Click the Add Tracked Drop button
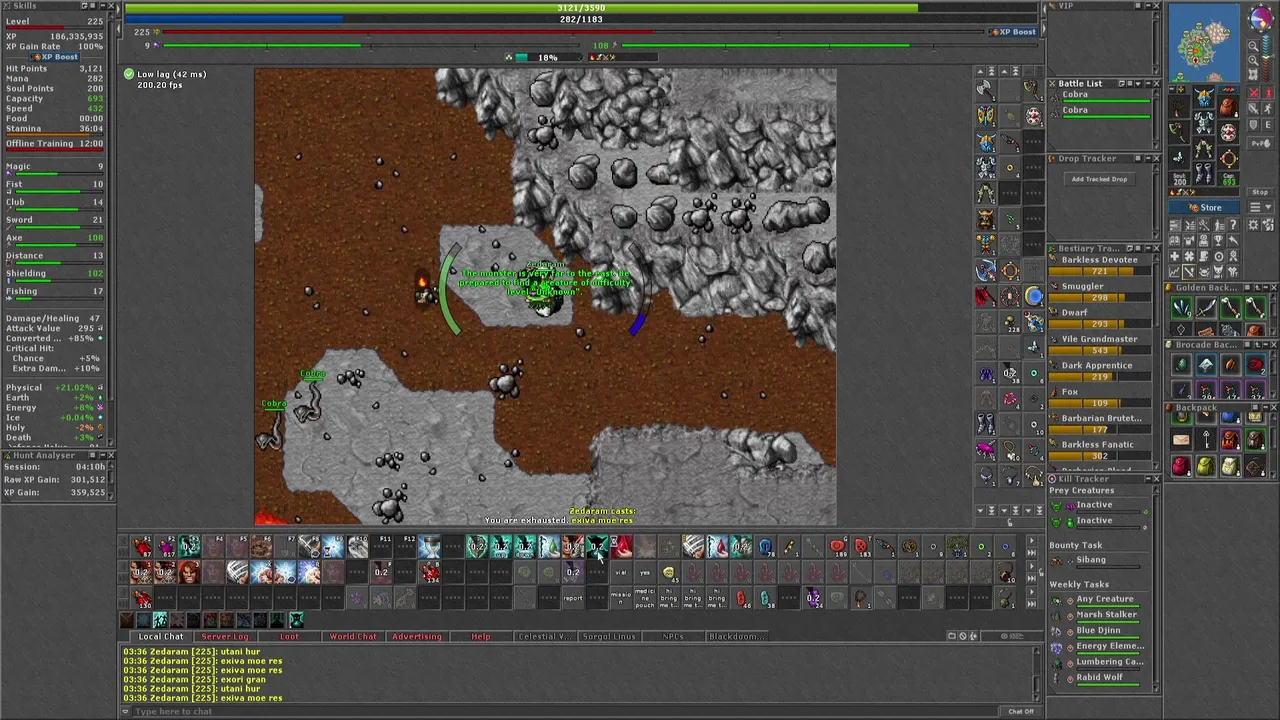 click(x=1100, y=179)
